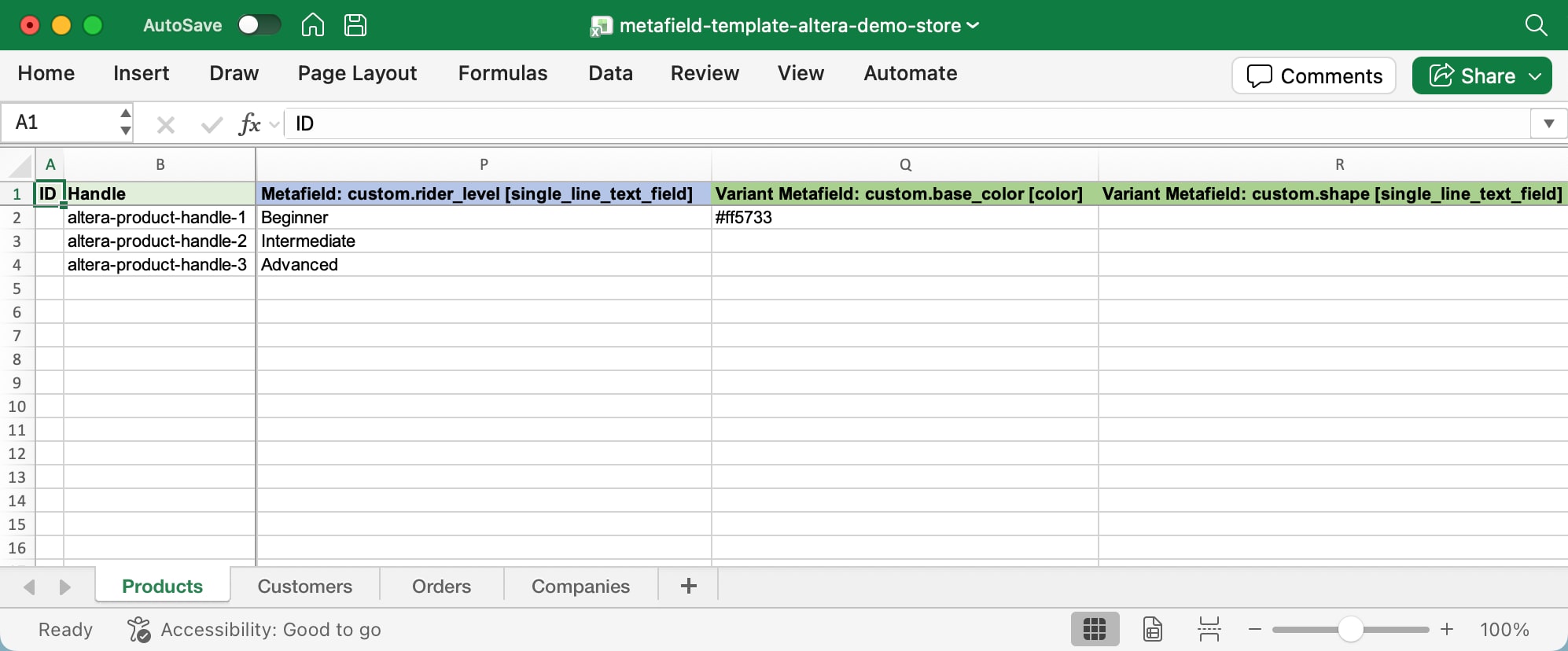
Task: Click the Name Box stepper arrows
Action: coord(125,122)
